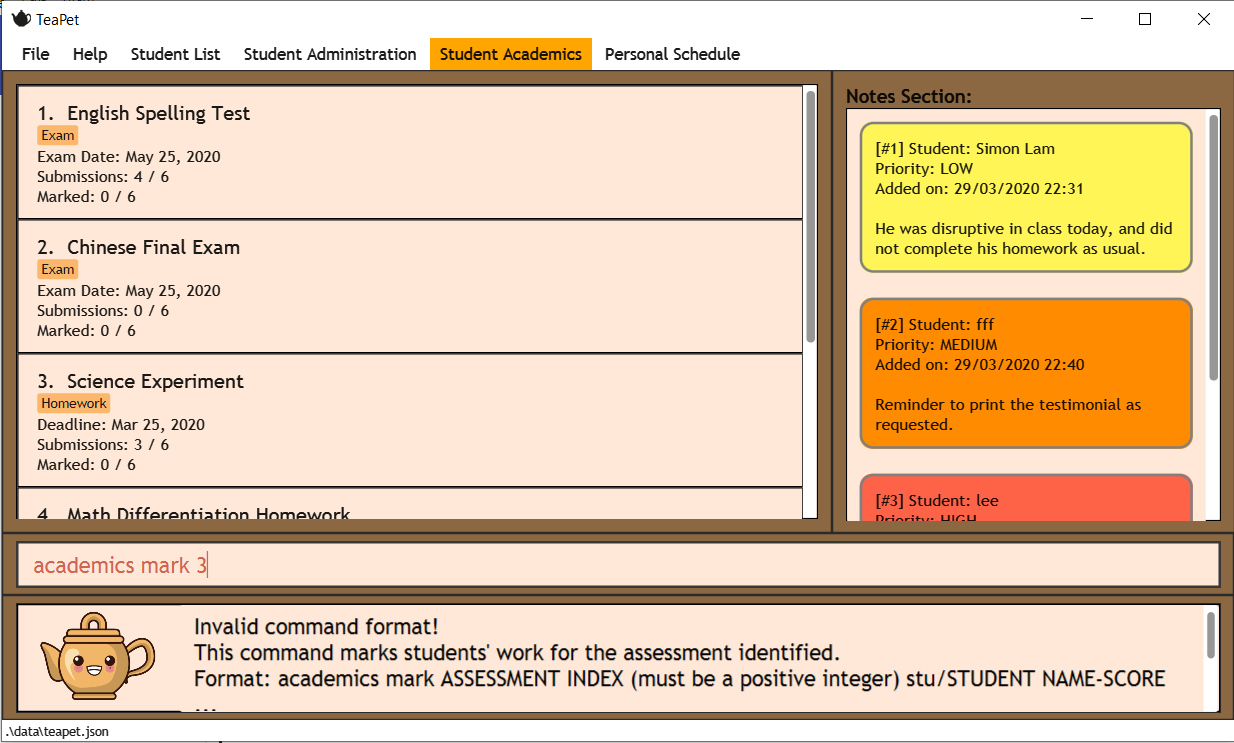Select the Math Differentiation Homework entry
The width and height of the screenshot is (1234, 743).
[x=410, y=504]
